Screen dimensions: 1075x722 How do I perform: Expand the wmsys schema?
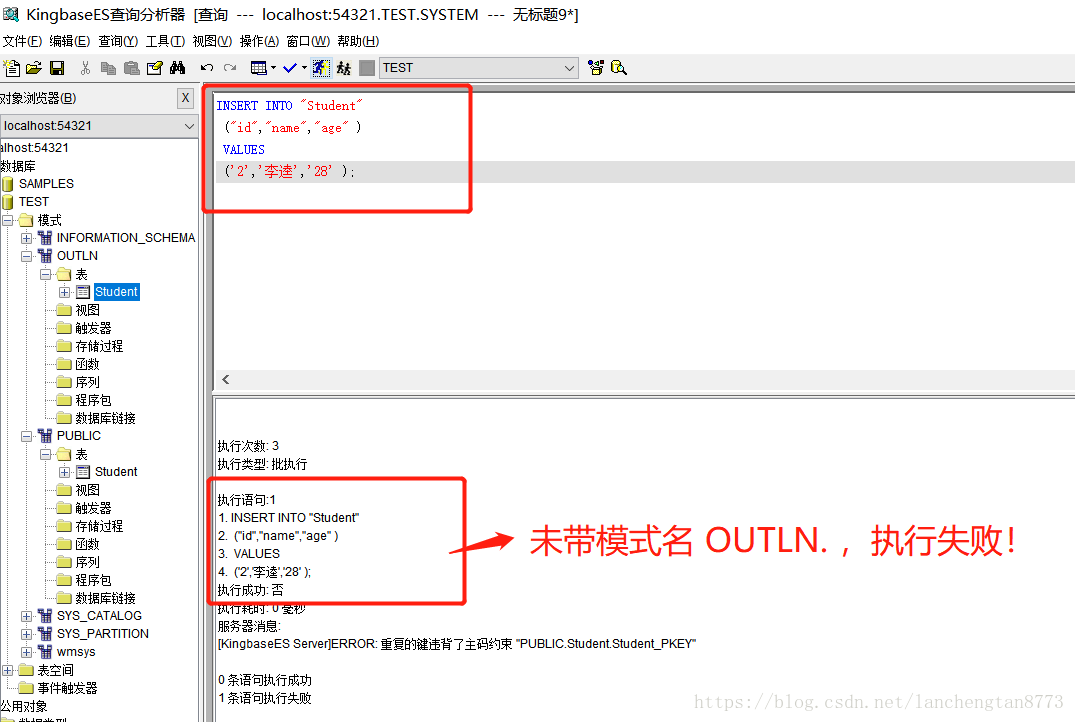(26, 651)
